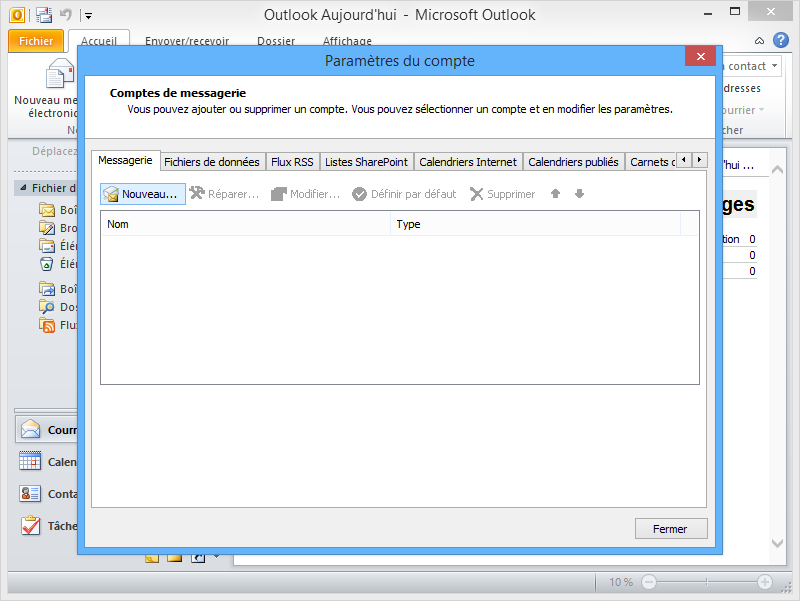The image size is (800, 601).
Task: Collapse the Fichier de données tree
Action: tap(23, 188)
